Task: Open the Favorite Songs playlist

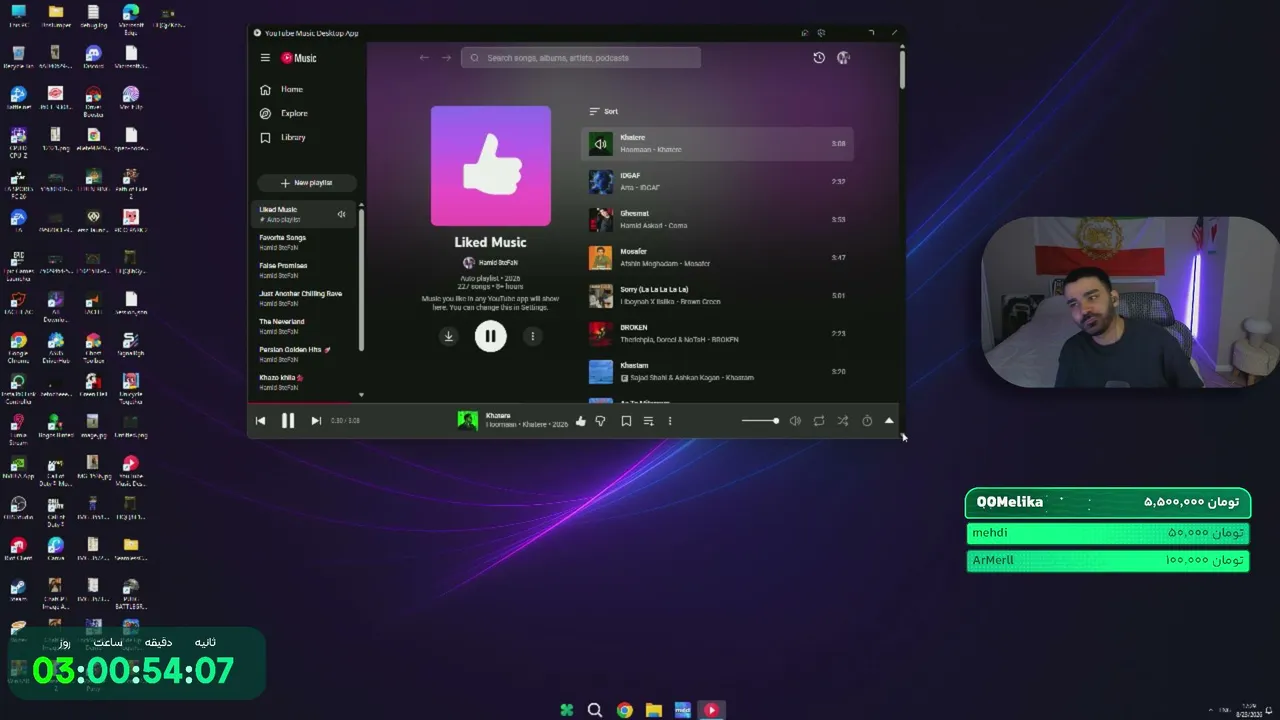Action: click(303, 242)
